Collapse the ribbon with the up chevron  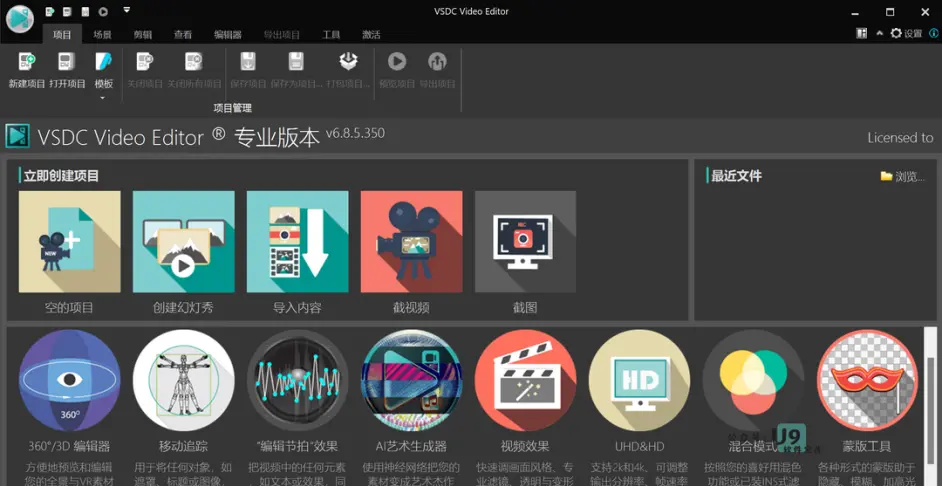pos(880,34)
